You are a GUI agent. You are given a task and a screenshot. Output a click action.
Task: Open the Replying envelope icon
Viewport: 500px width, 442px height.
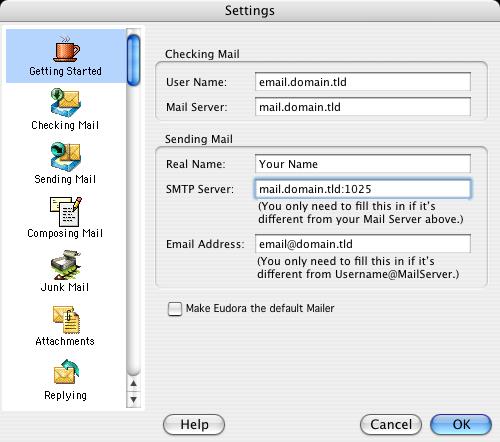click(66, 372)
